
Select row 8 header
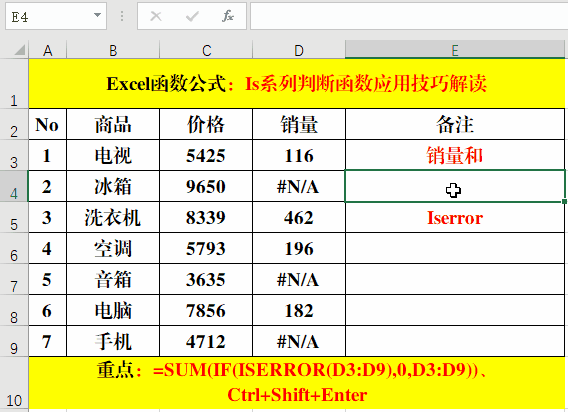point(14,310)
